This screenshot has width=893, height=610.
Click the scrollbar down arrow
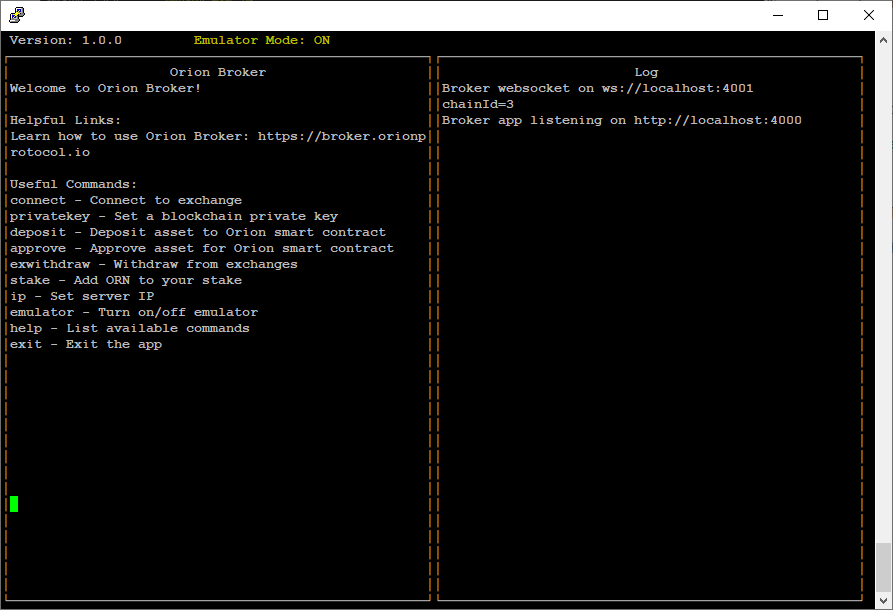883,601
